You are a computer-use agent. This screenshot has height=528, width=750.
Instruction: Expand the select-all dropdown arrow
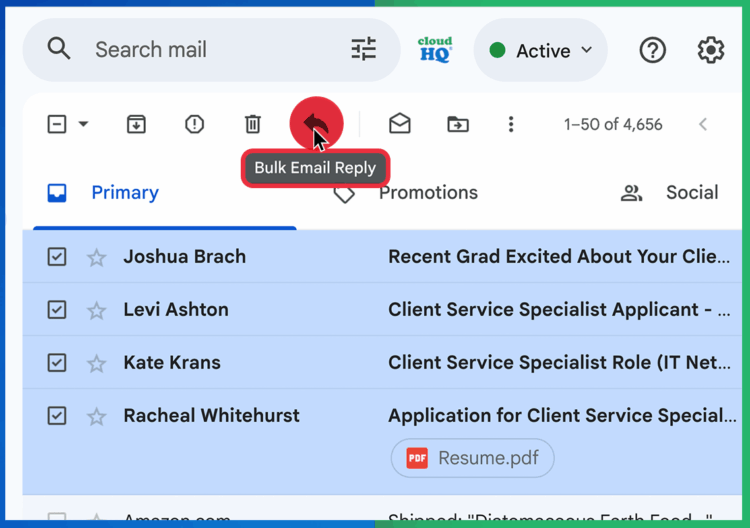[x=84, y=124]
